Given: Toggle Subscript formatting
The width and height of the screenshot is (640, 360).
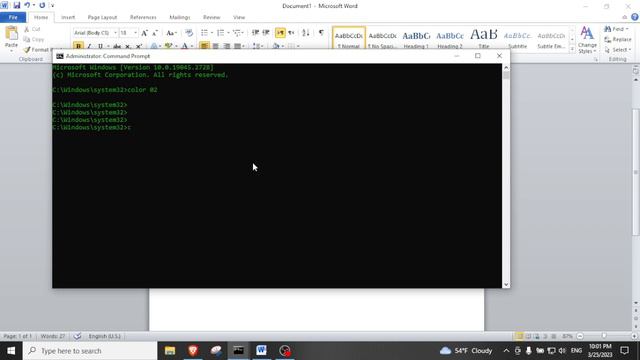Looking at the screenshot, I should click(128, 46).
